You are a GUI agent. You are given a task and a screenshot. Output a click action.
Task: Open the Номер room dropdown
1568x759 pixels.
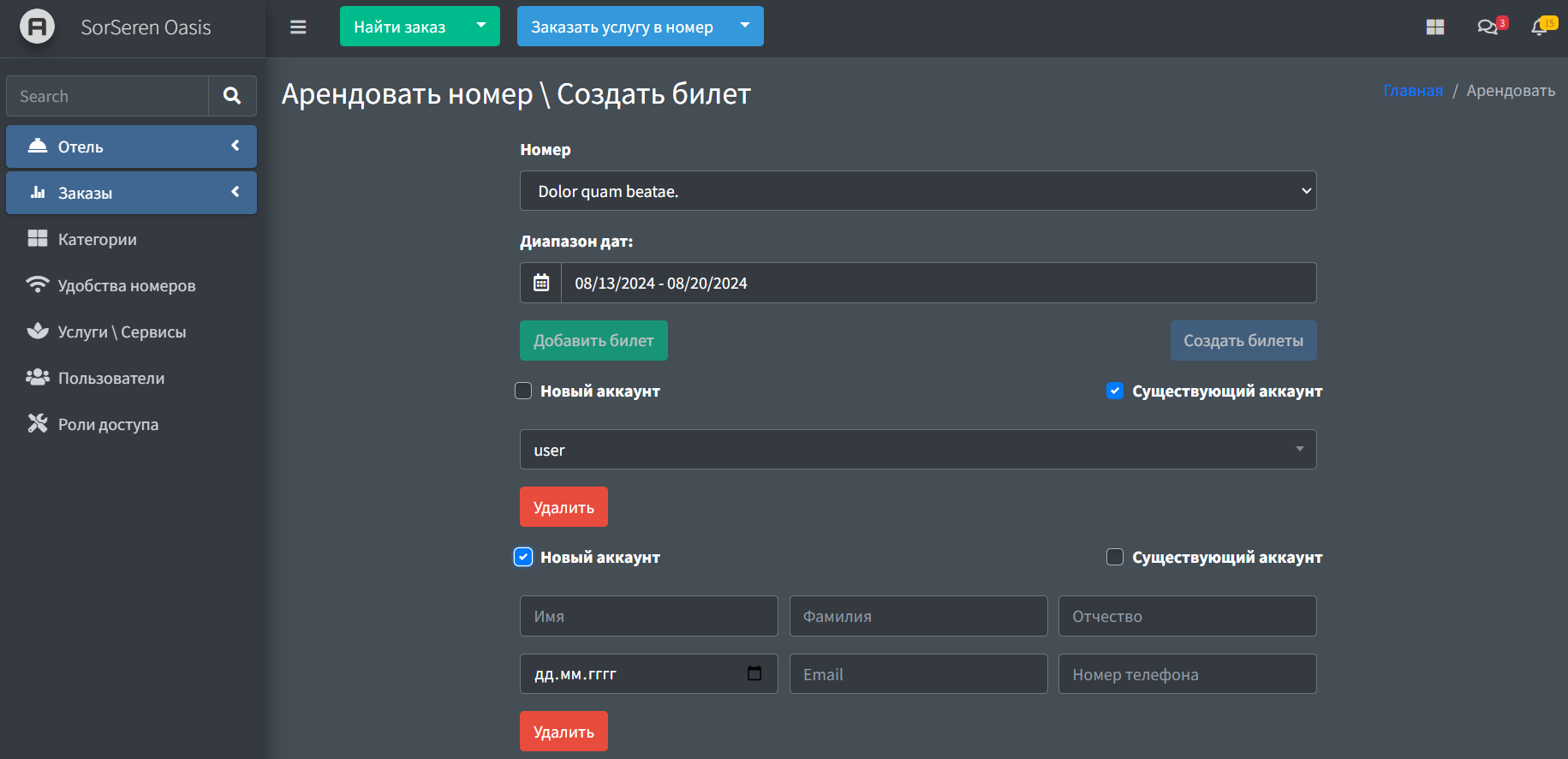[917, 191]
